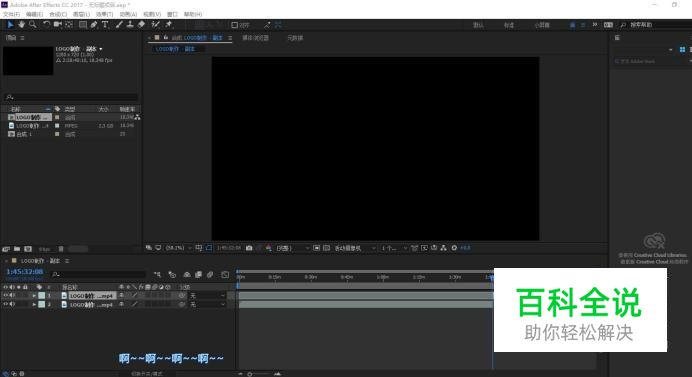
Task: Click the interpret footage icon in Project panel
Action: click(x=6, y=249)
